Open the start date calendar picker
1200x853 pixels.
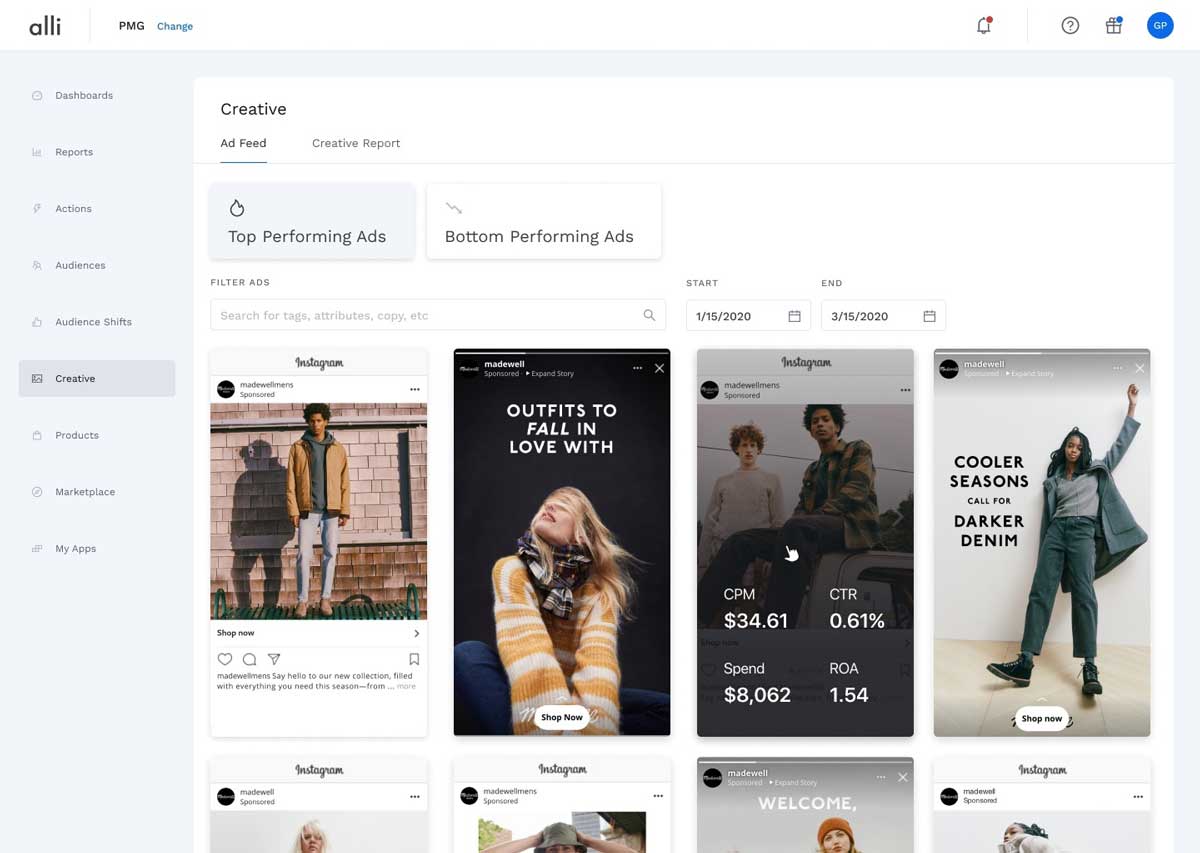(796, 315)
